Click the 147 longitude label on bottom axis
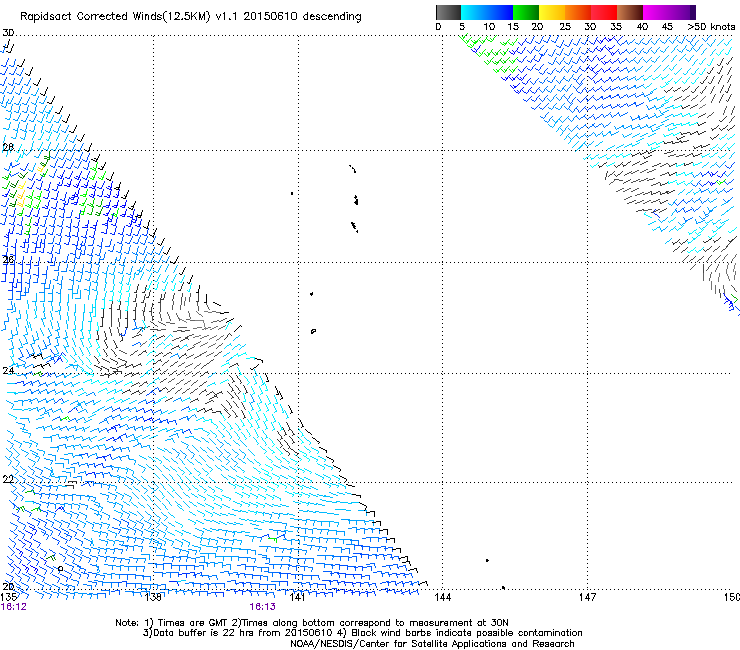Screen dimensions: 740x650 click(x=587, y=597)
